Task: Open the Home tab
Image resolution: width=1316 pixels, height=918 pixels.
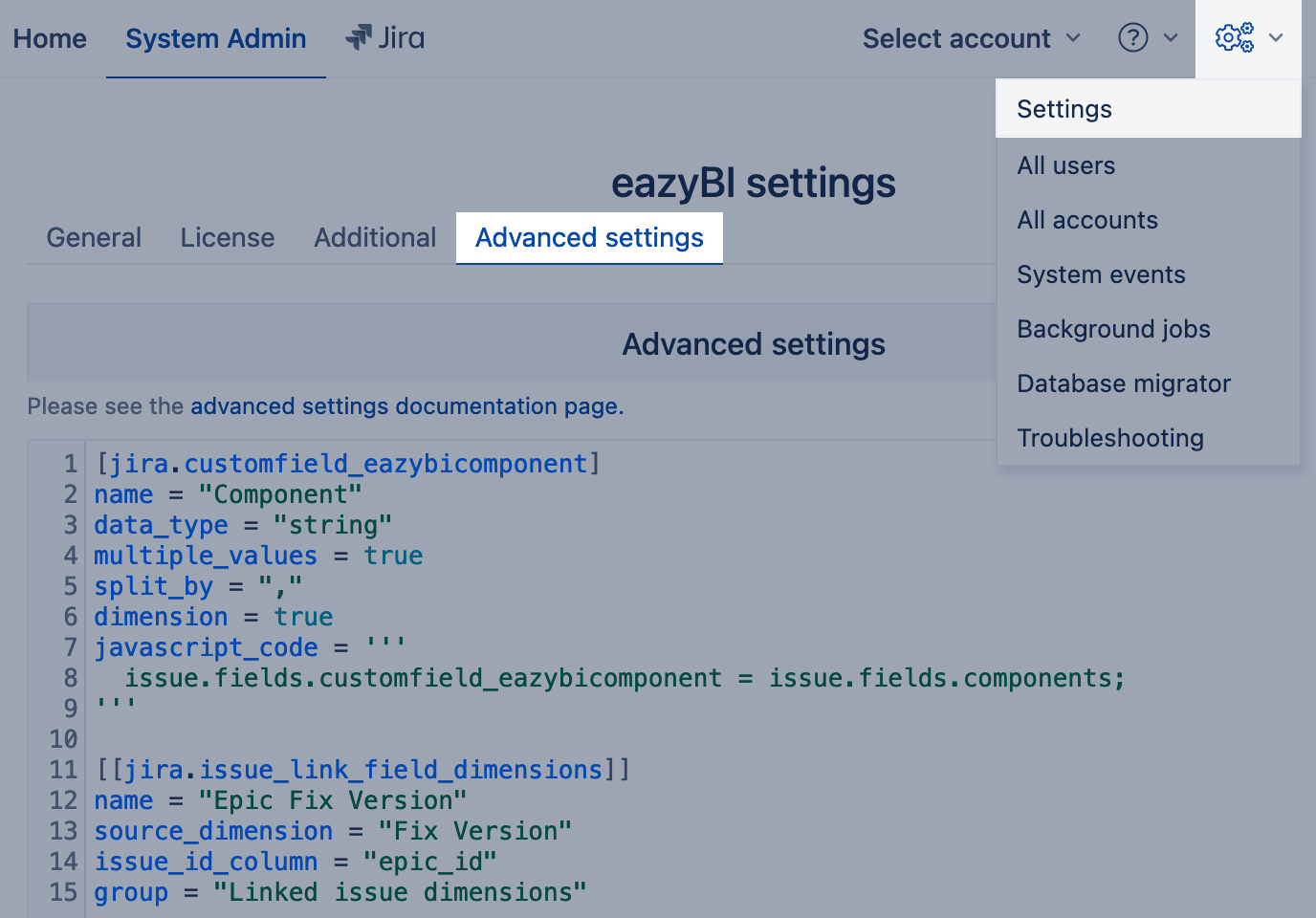Action: pos(50,38)
